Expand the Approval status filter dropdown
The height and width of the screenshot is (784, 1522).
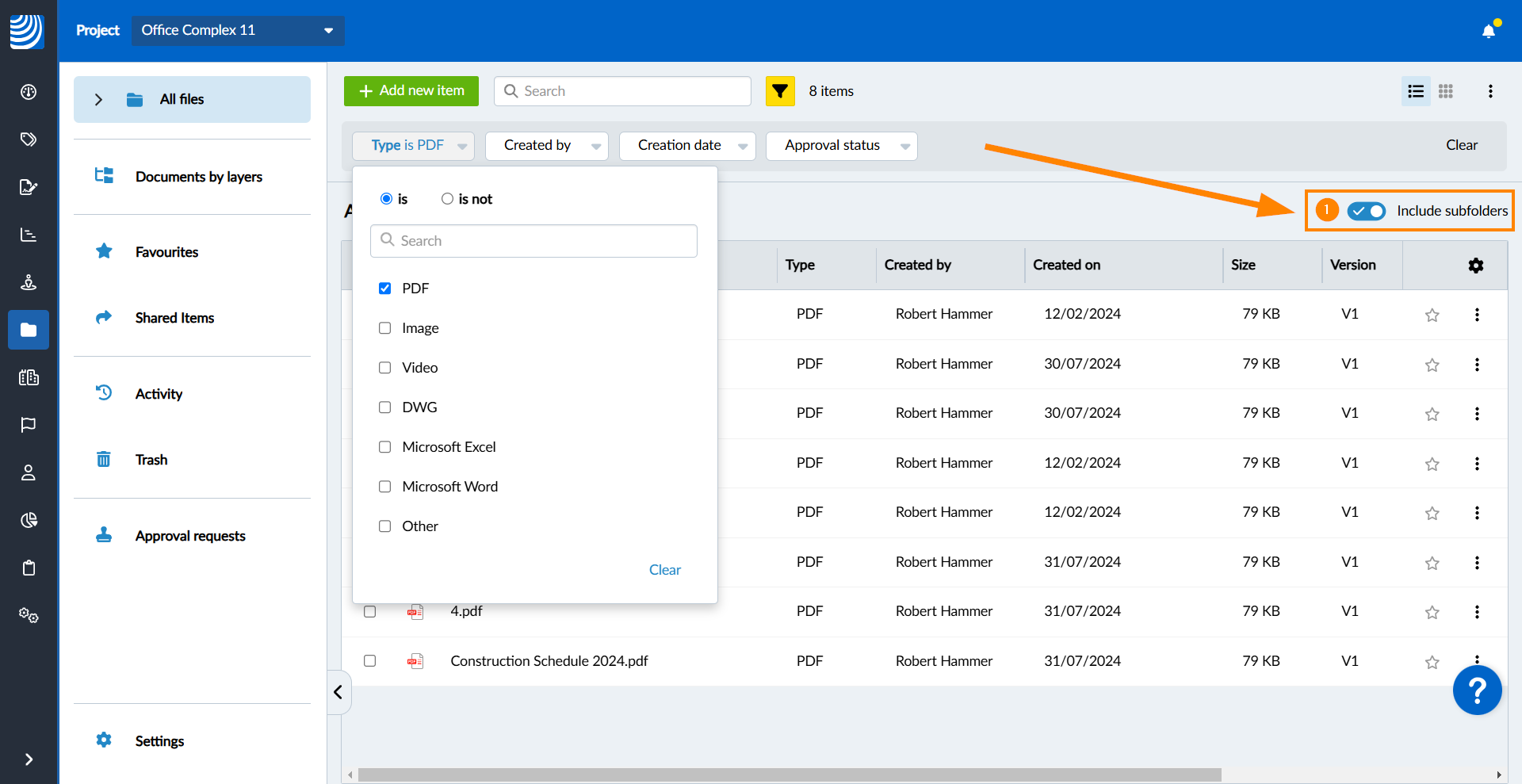841,146
